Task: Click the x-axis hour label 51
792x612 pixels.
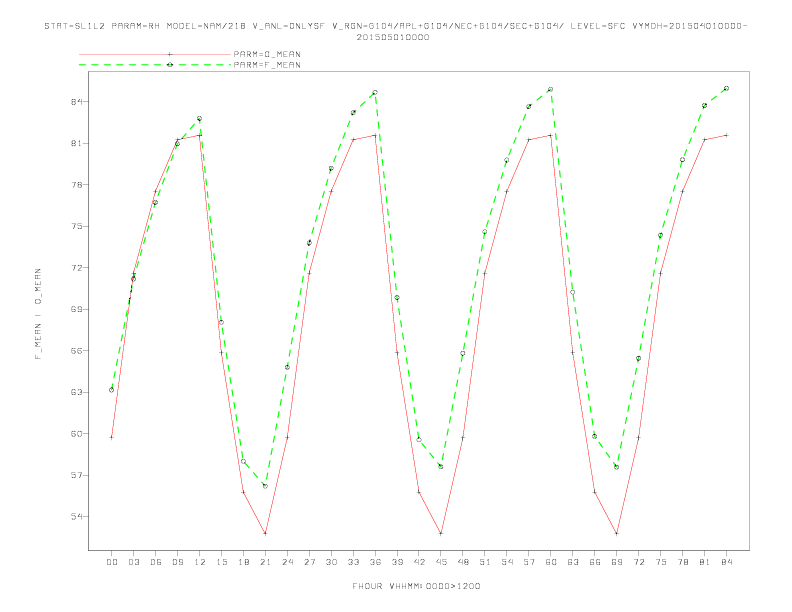Action: pos(485,562)
